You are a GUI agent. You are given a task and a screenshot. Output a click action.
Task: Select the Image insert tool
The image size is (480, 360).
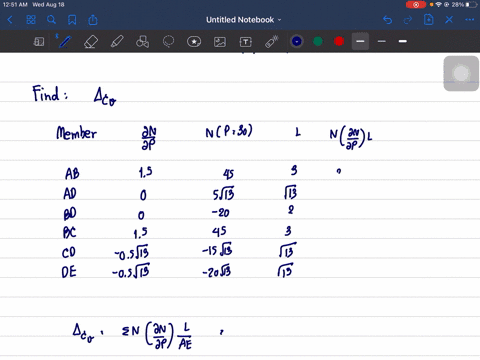[220, 42]
